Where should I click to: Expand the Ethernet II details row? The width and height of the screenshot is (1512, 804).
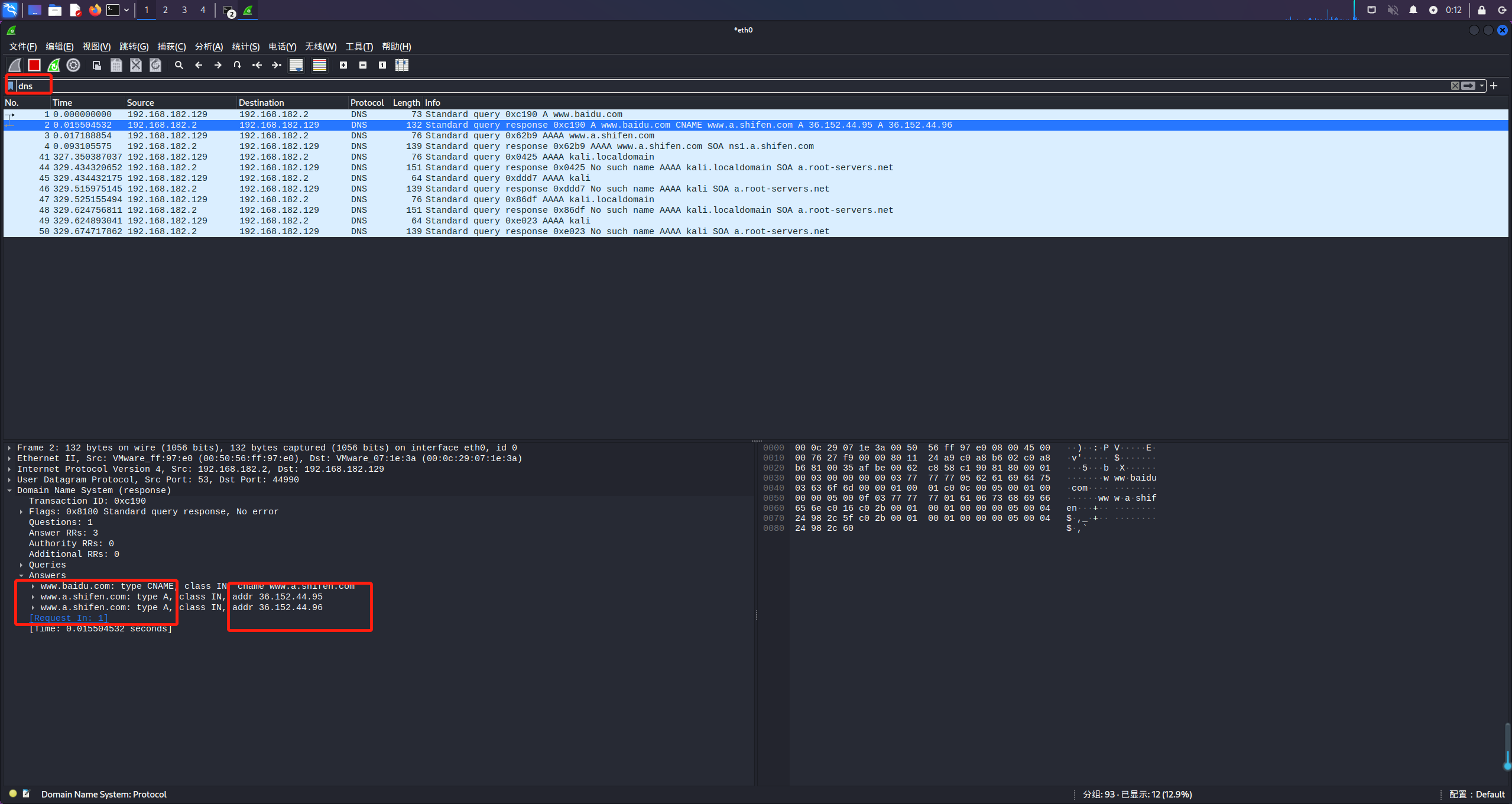9,459
